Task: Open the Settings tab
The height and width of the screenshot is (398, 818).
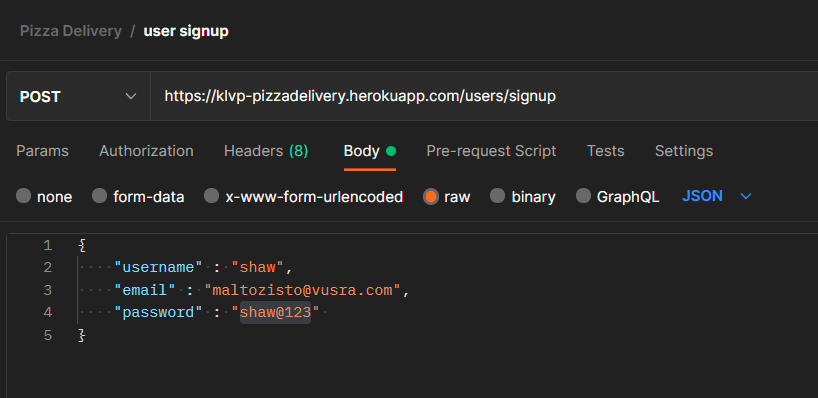Action: pyautogui.click(x=683, y=151)
